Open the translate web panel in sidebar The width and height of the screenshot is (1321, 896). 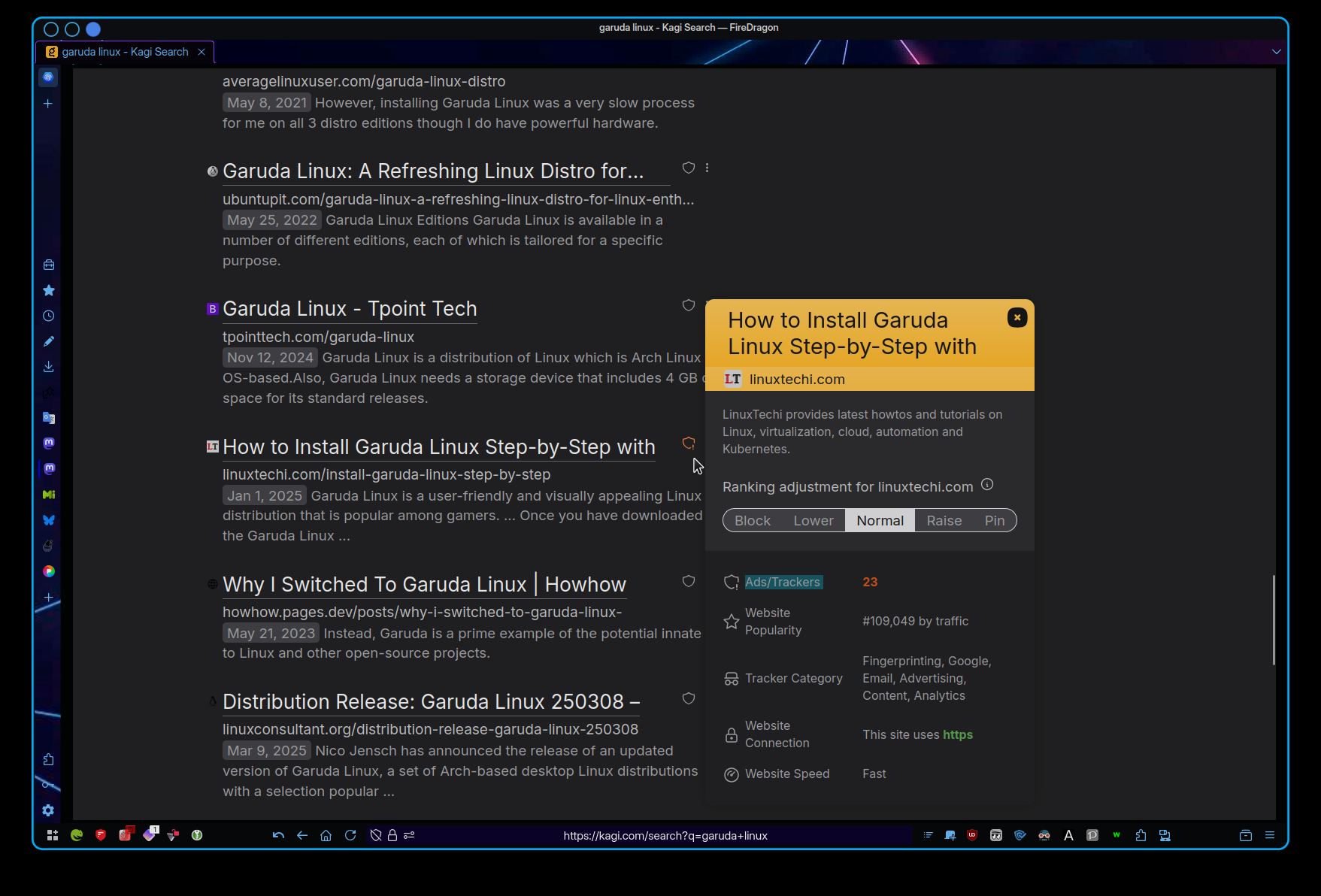pyautogui.click(x=49, y=418)
